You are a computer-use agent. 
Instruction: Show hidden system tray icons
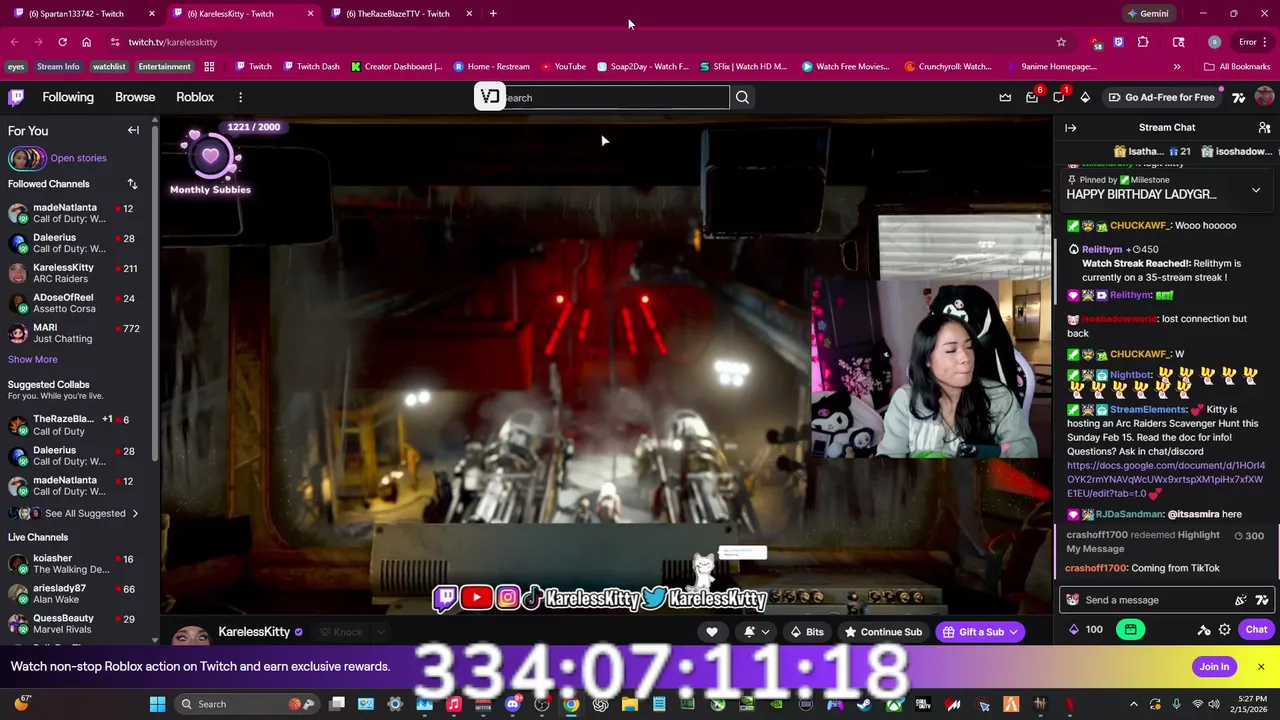click(x=1133, y=704)
